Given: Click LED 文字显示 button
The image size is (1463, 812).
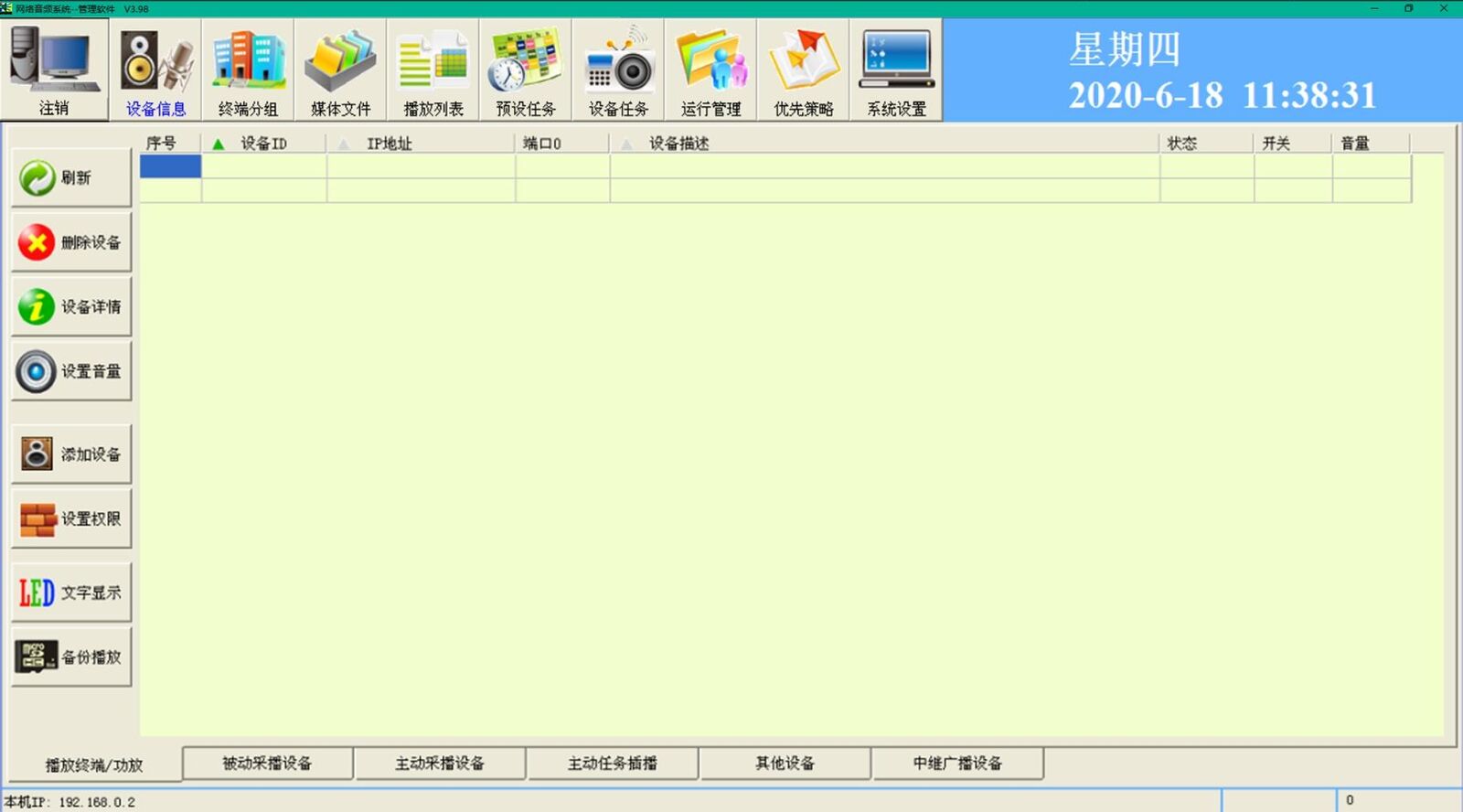Looking at the screenshot, I should coord(71,593).
